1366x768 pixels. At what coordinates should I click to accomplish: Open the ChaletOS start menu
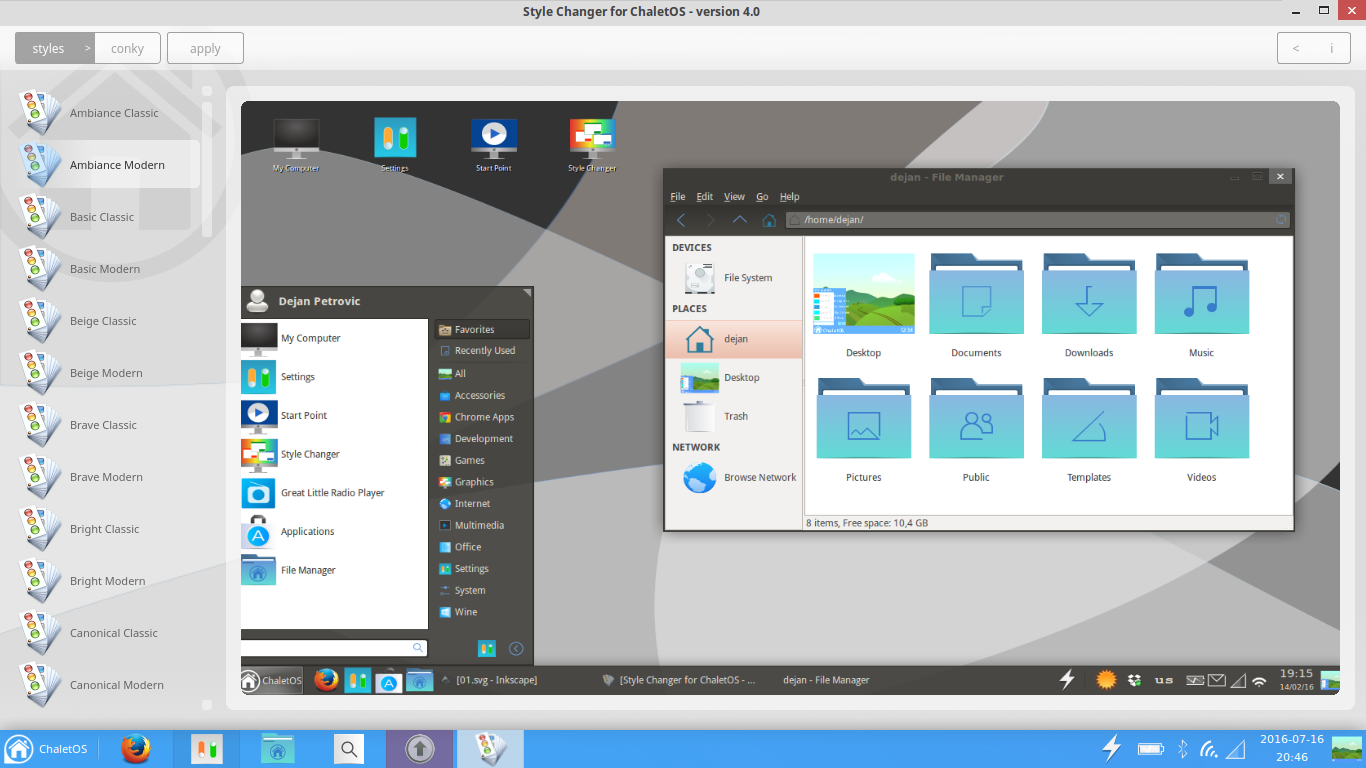46,749
